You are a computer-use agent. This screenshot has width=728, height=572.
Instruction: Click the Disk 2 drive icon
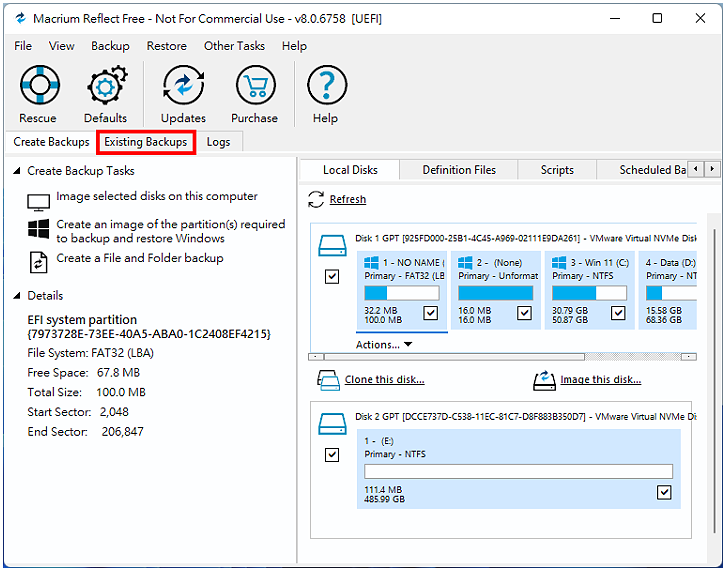click(332, 424)
